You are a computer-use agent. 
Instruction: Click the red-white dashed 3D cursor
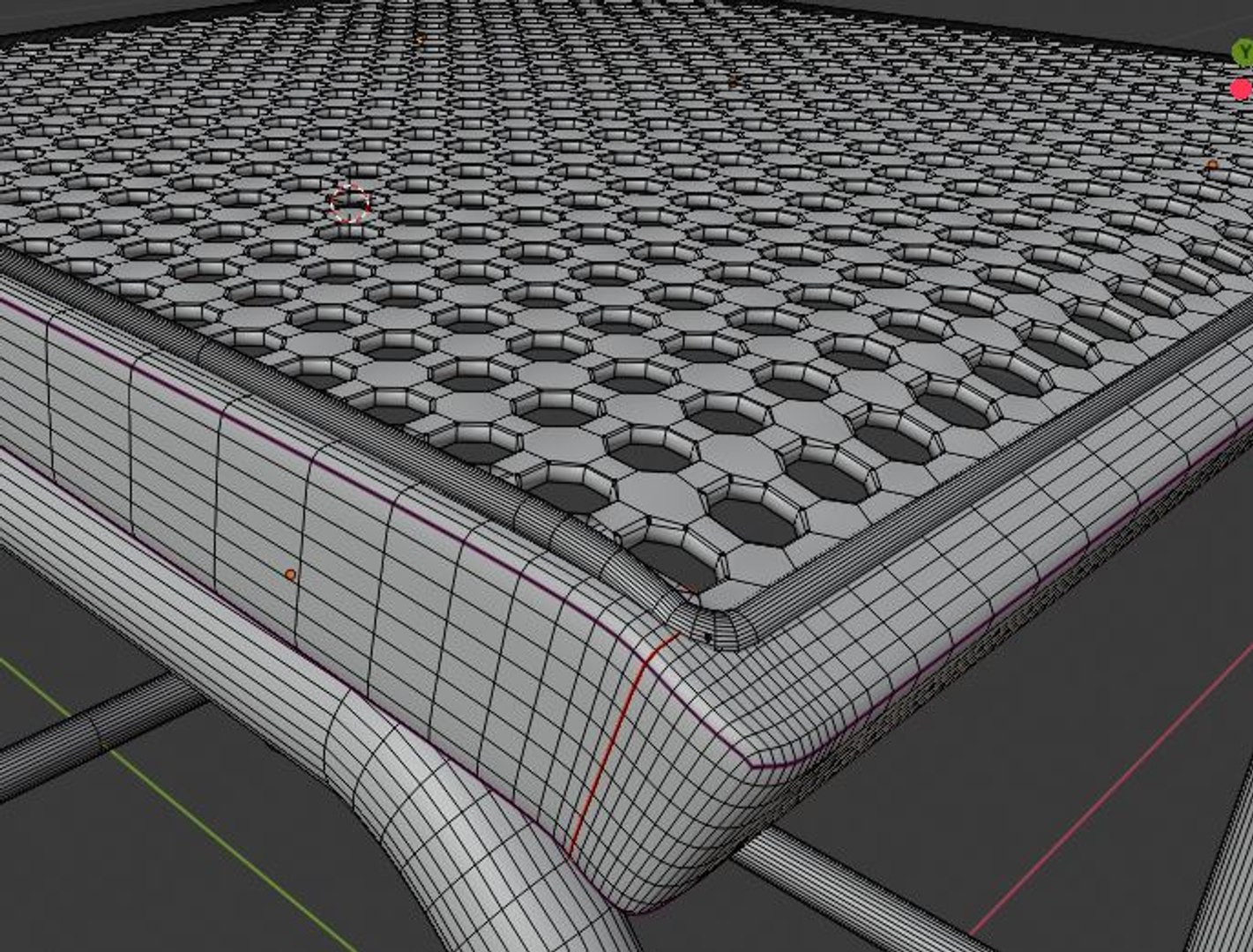349,203
